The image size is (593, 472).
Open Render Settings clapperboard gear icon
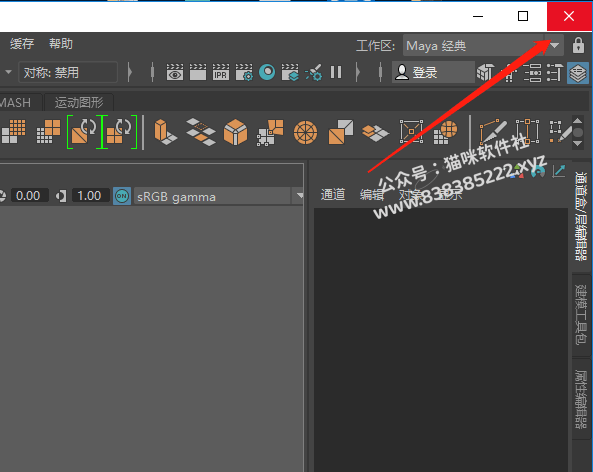tap(244, 72)
